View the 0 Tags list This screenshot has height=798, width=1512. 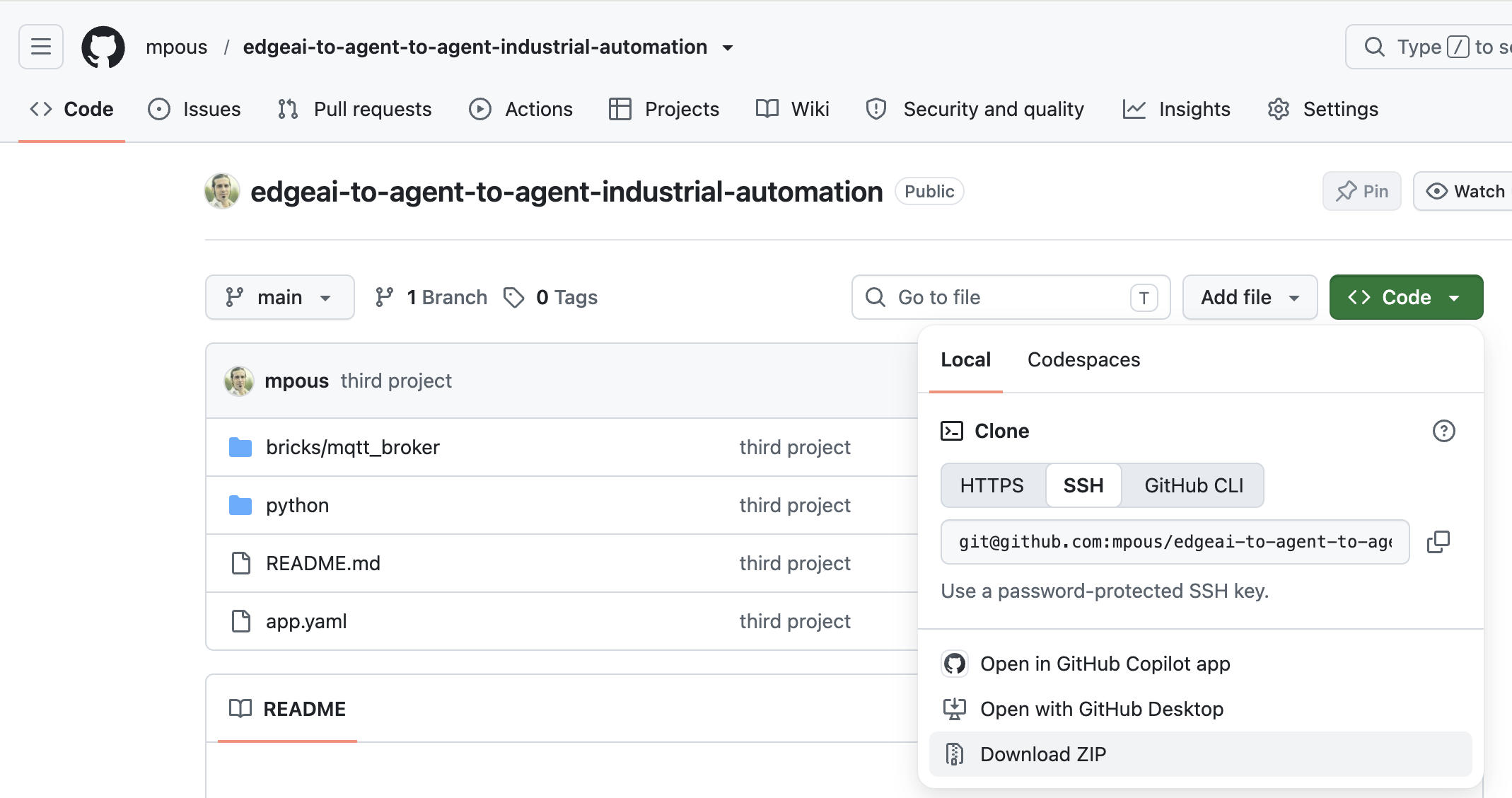(x=550, y=297)
